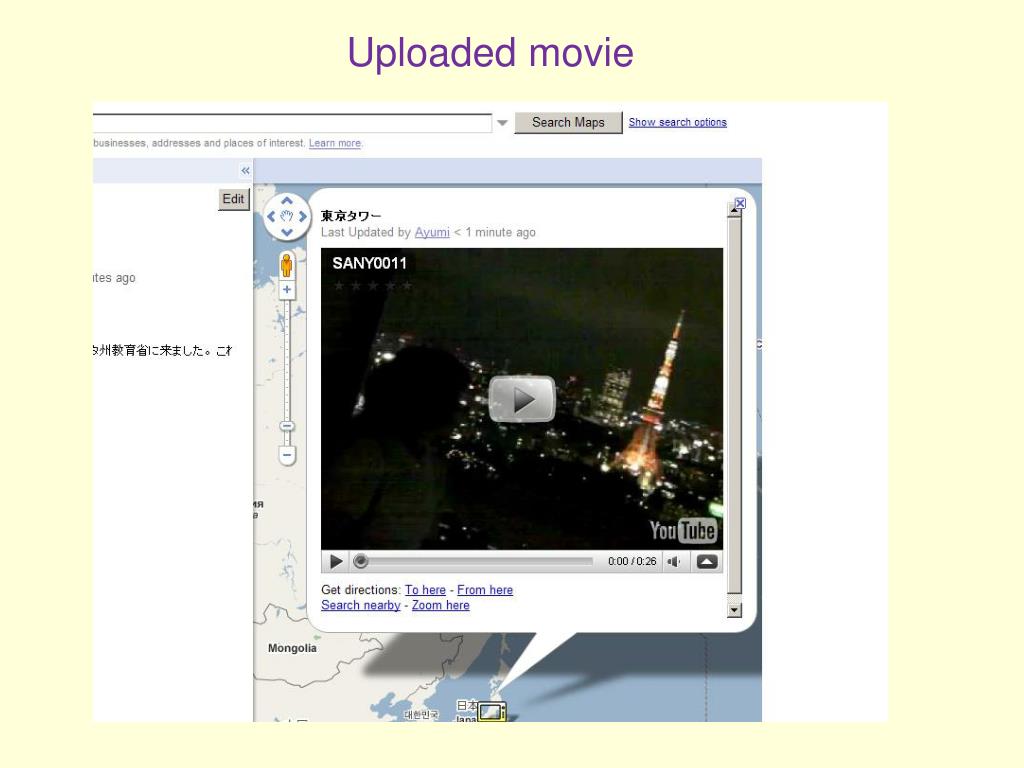Viewport: 1024px width, 768px height.
Task: Collapse the left panel with double-chevron
Action: coord(245,170)
